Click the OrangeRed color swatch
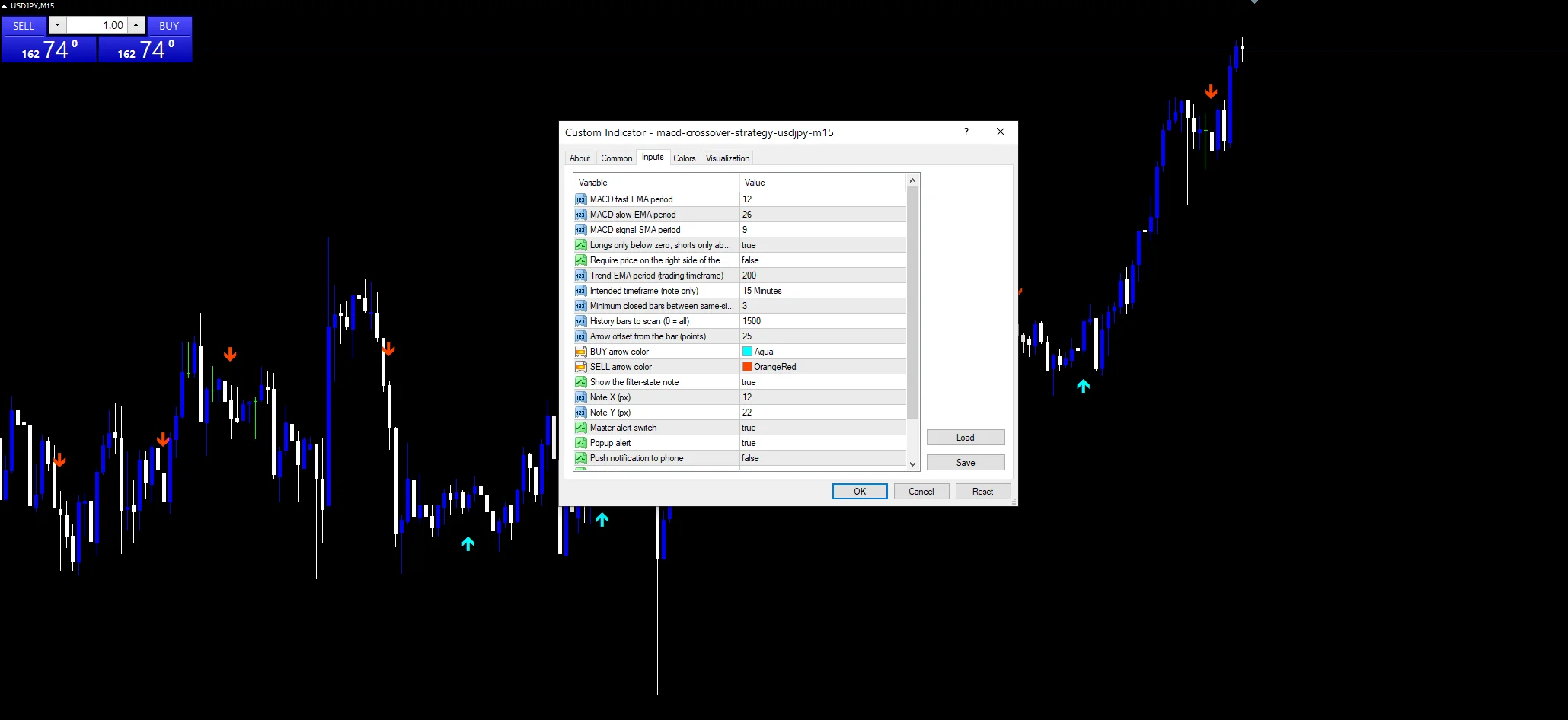This screenshot has width=1568, height=720. 748,367
